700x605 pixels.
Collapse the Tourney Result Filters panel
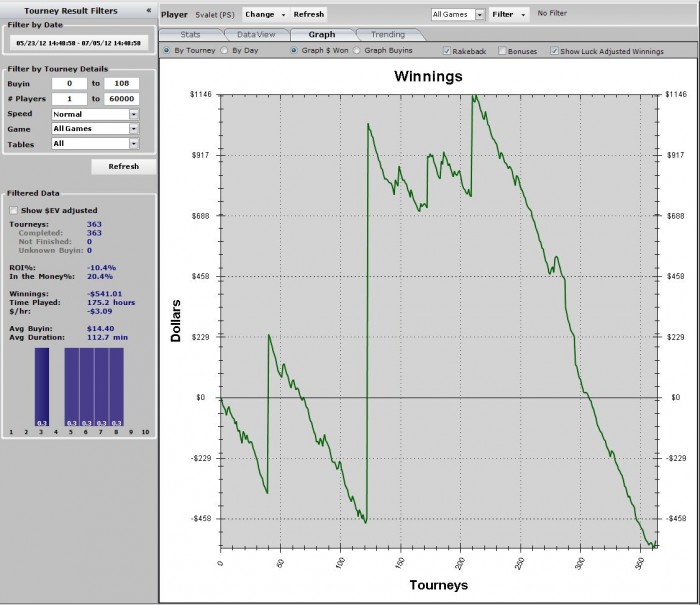pos(149,10)
